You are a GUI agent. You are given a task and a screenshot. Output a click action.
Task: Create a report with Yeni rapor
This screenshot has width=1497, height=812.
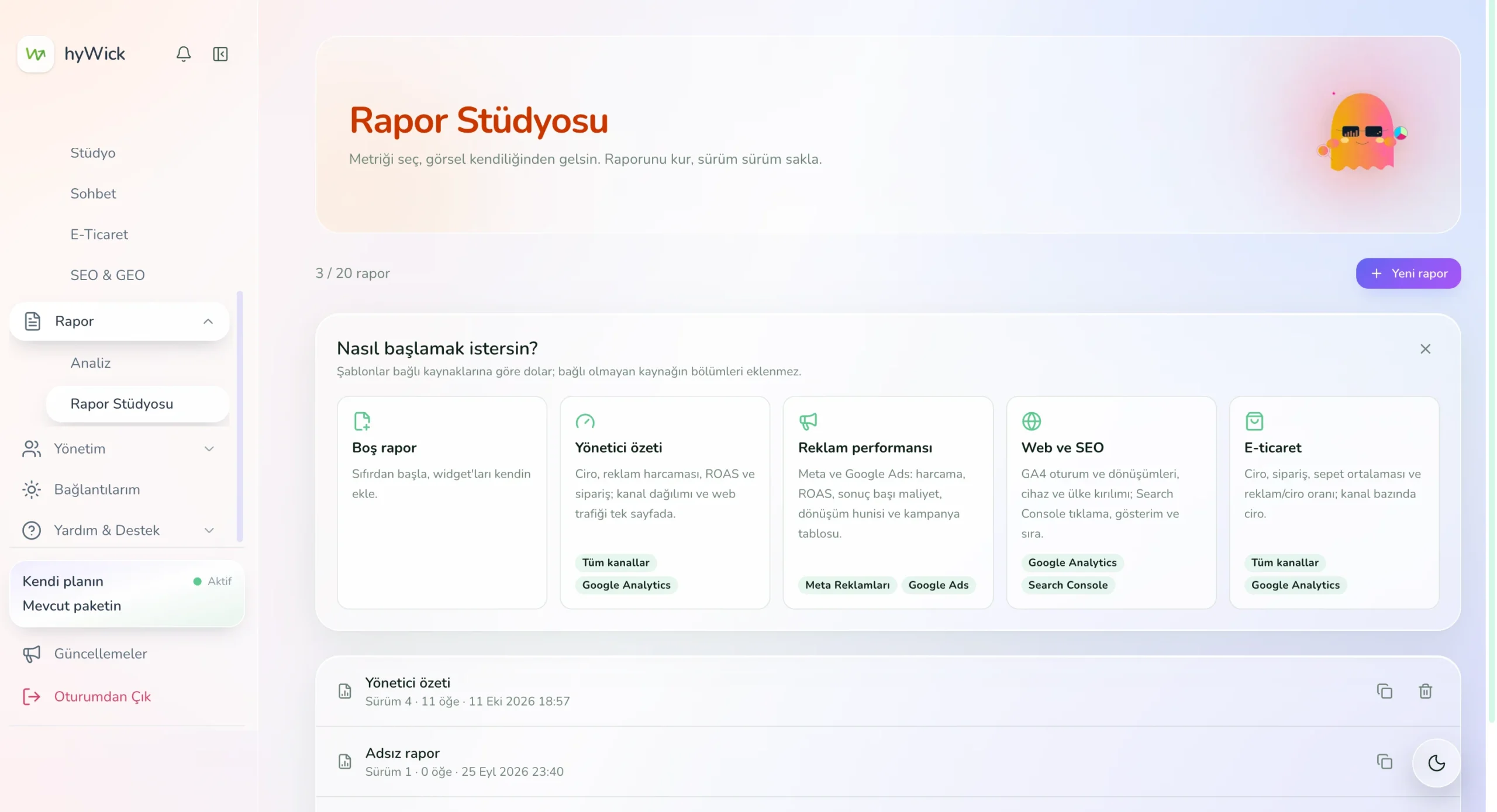tap(1408, 273)
